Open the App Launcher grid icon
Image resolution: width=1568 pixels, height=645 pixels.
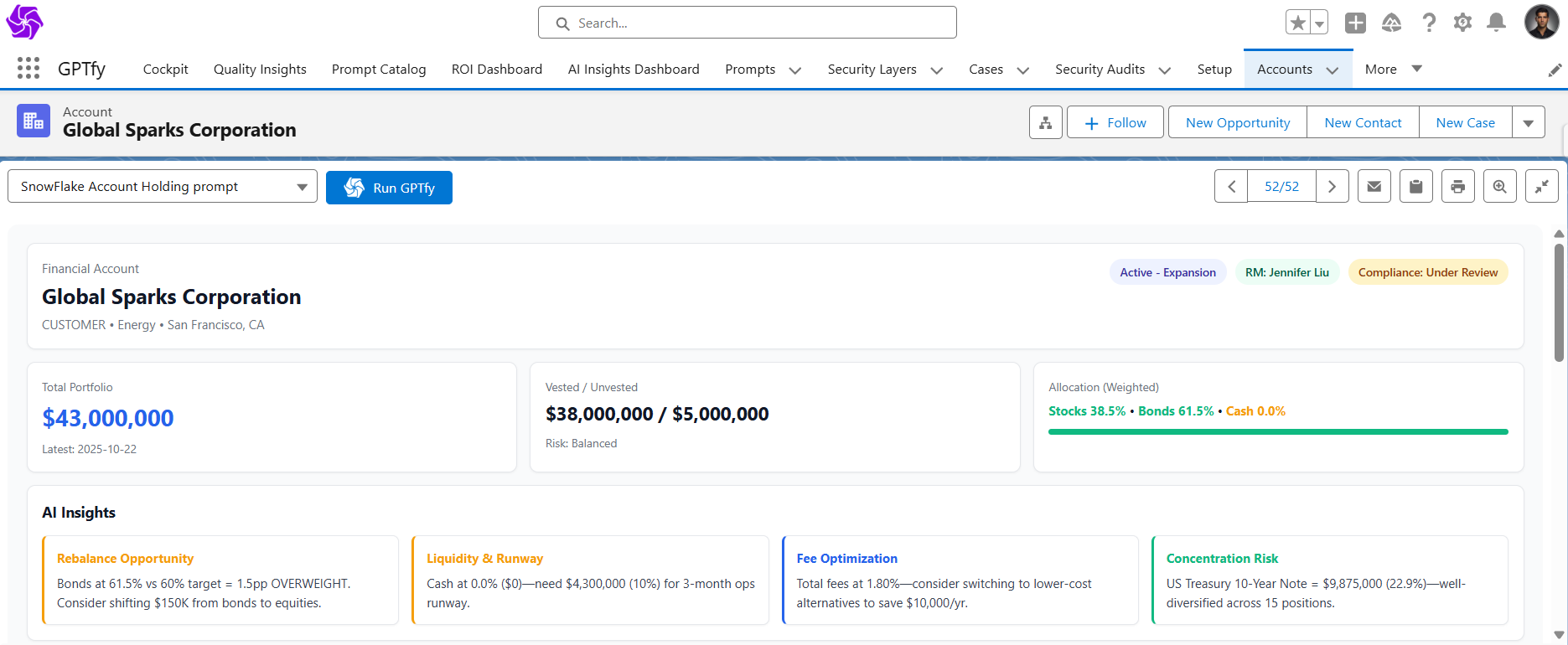coord(28,69)
